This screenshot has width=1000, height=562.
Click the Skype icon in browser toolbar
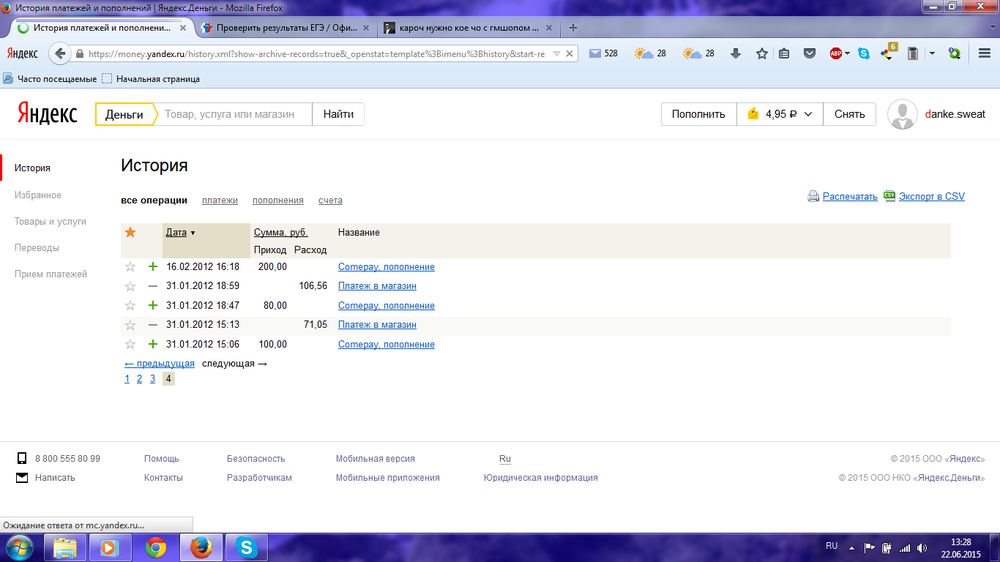click(x=862, y=54)
